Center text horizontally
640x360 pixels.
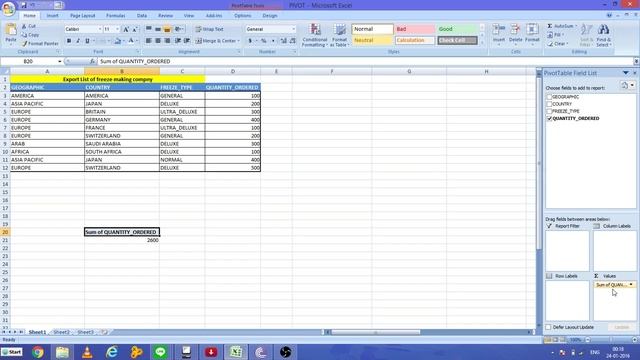[158, 41]
